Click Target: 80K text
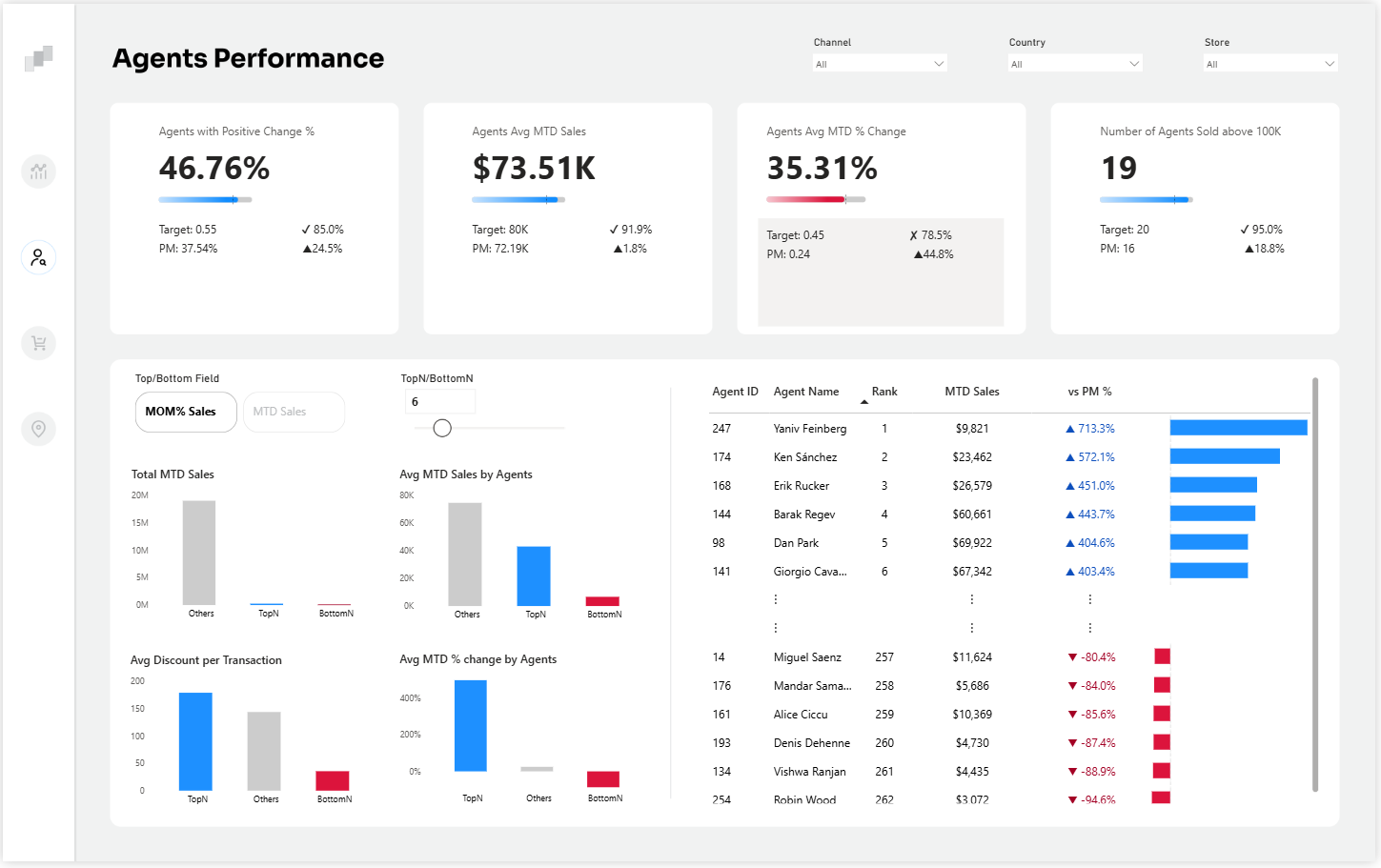Image resolution: width=1381 pixels, height=868 pixels. click(x=500, y=230)
